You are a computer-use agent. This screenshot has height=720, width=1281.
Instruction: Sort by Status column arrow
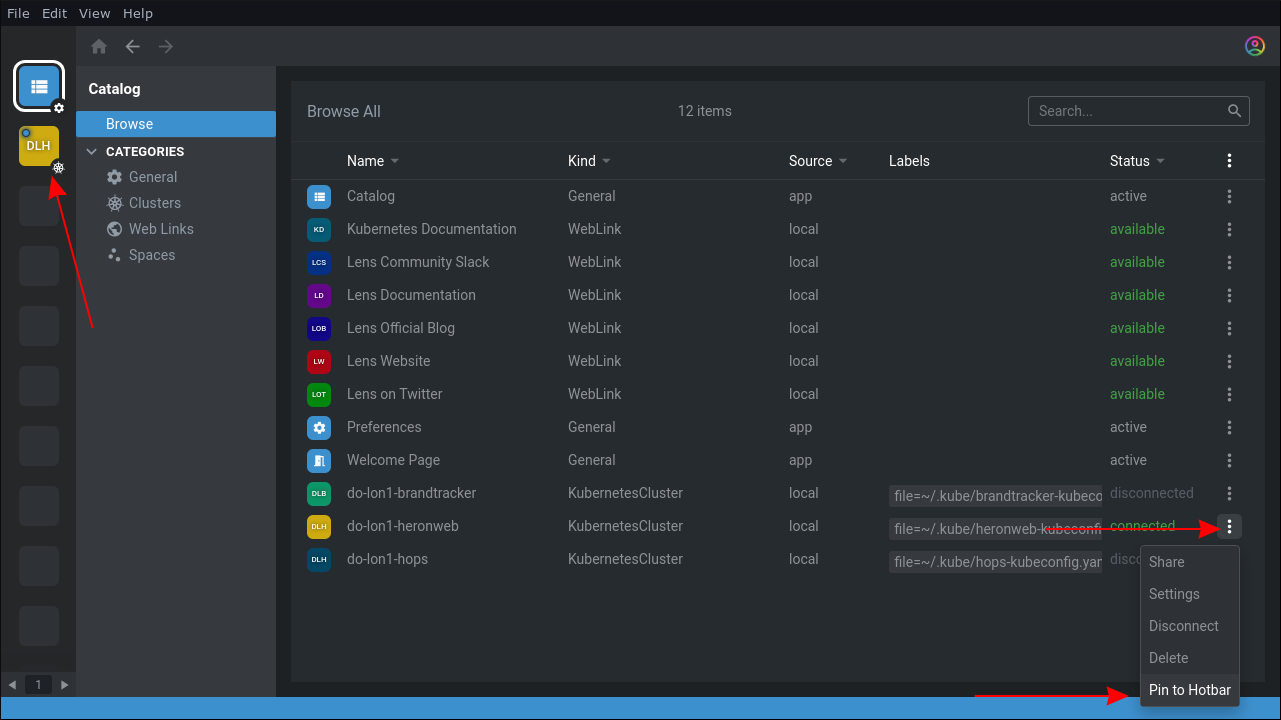pyautogui.click(x=1160, y=161)
